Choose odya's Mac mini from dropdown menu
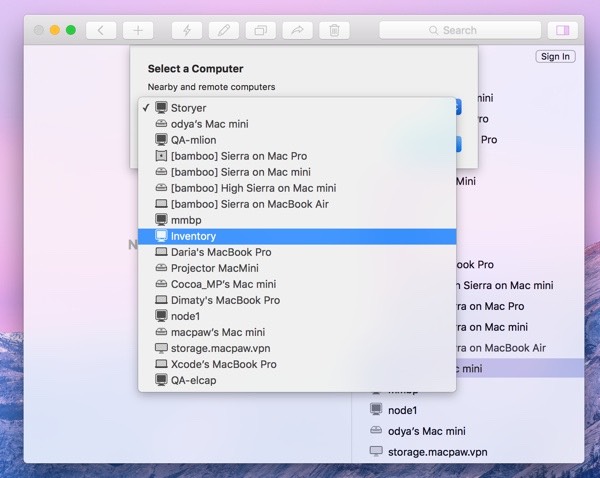The image size is (600, 478). coord(297,124)
